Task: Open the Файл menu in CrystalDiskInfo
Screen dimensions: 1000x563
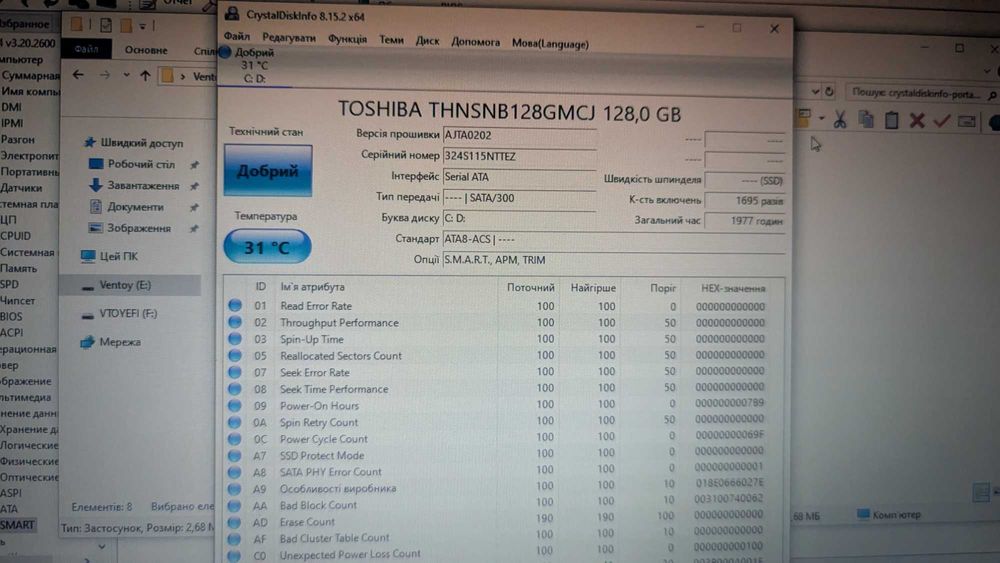Action: [236, 37]
